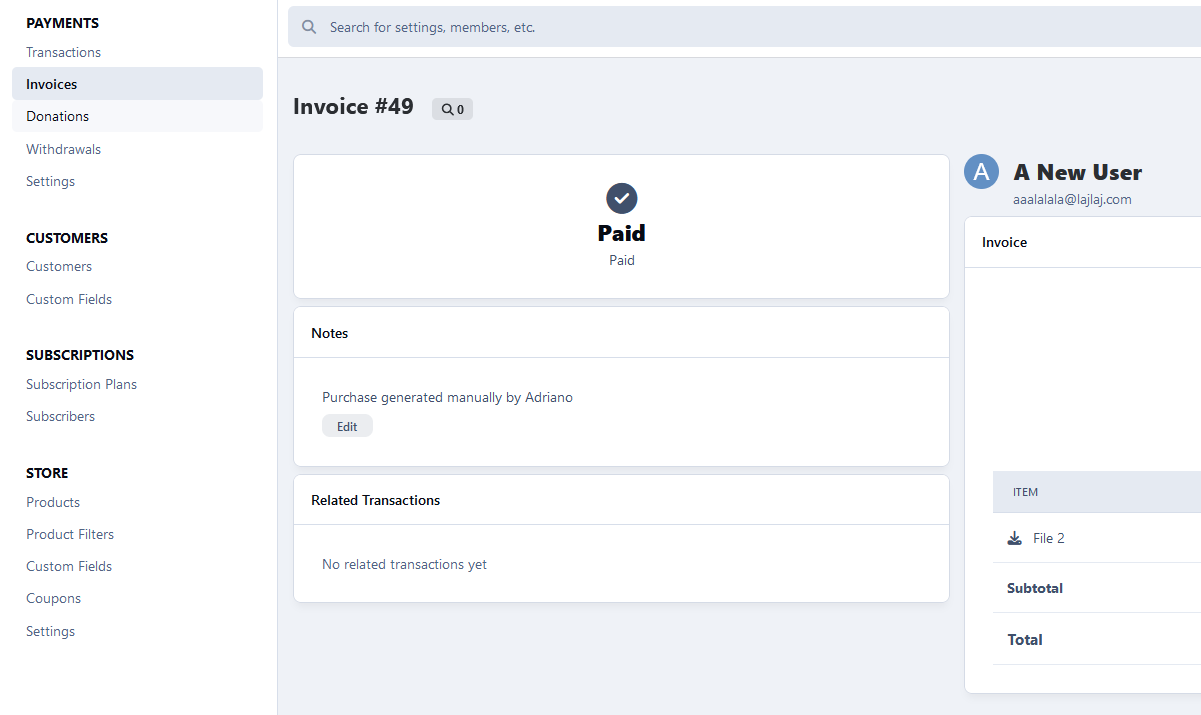Navigate to Subscription Plans
Screen dimensions: 1201x715
81,384
